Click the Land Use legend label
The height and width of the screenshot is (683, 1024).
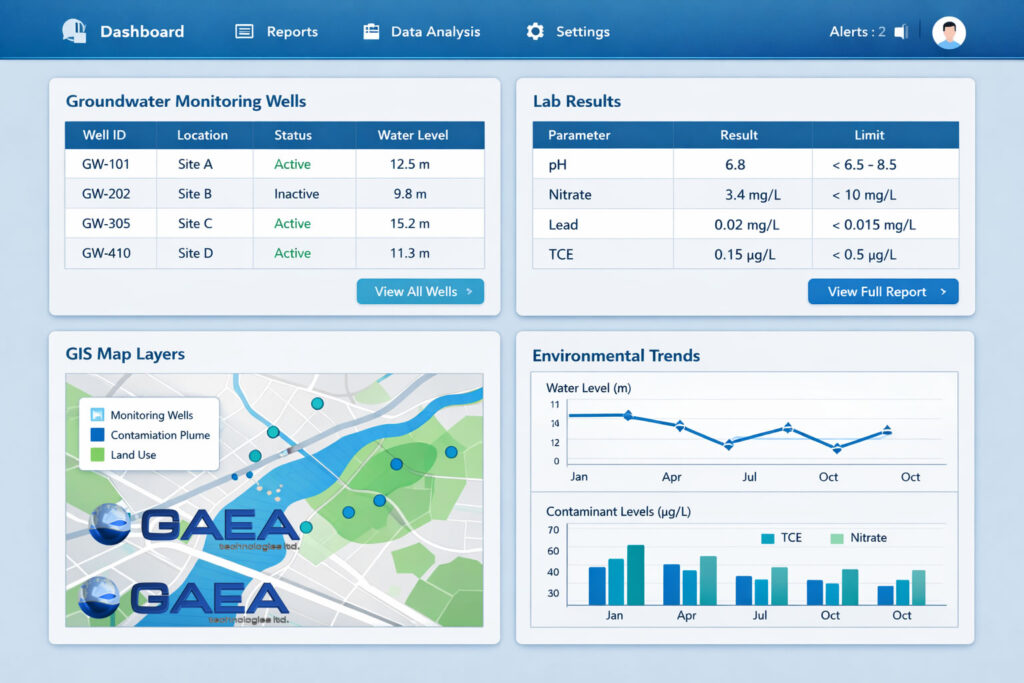click(x=133, y=455)
